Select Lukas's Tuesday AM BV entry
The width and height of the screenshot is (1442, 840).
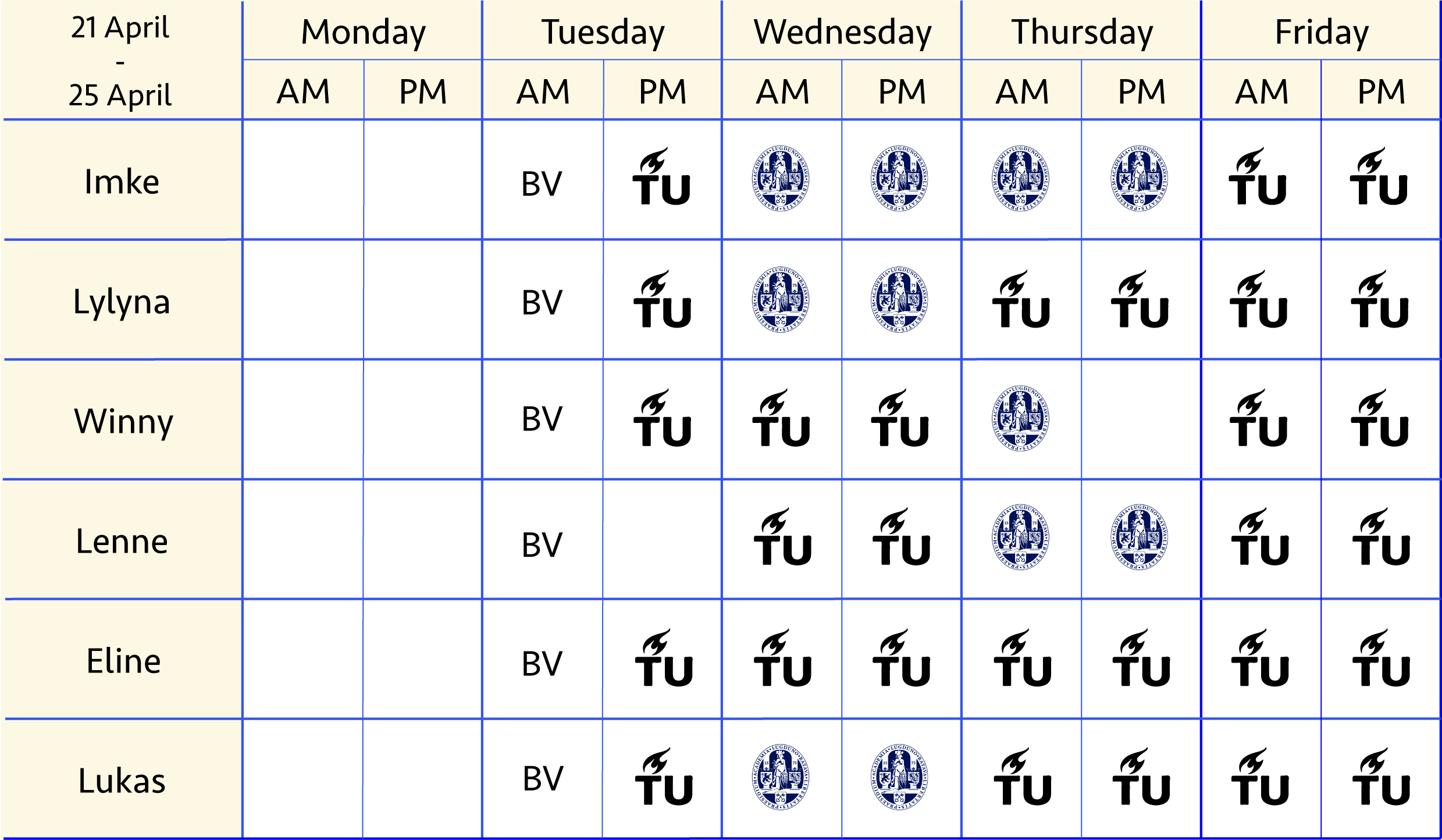543,778
